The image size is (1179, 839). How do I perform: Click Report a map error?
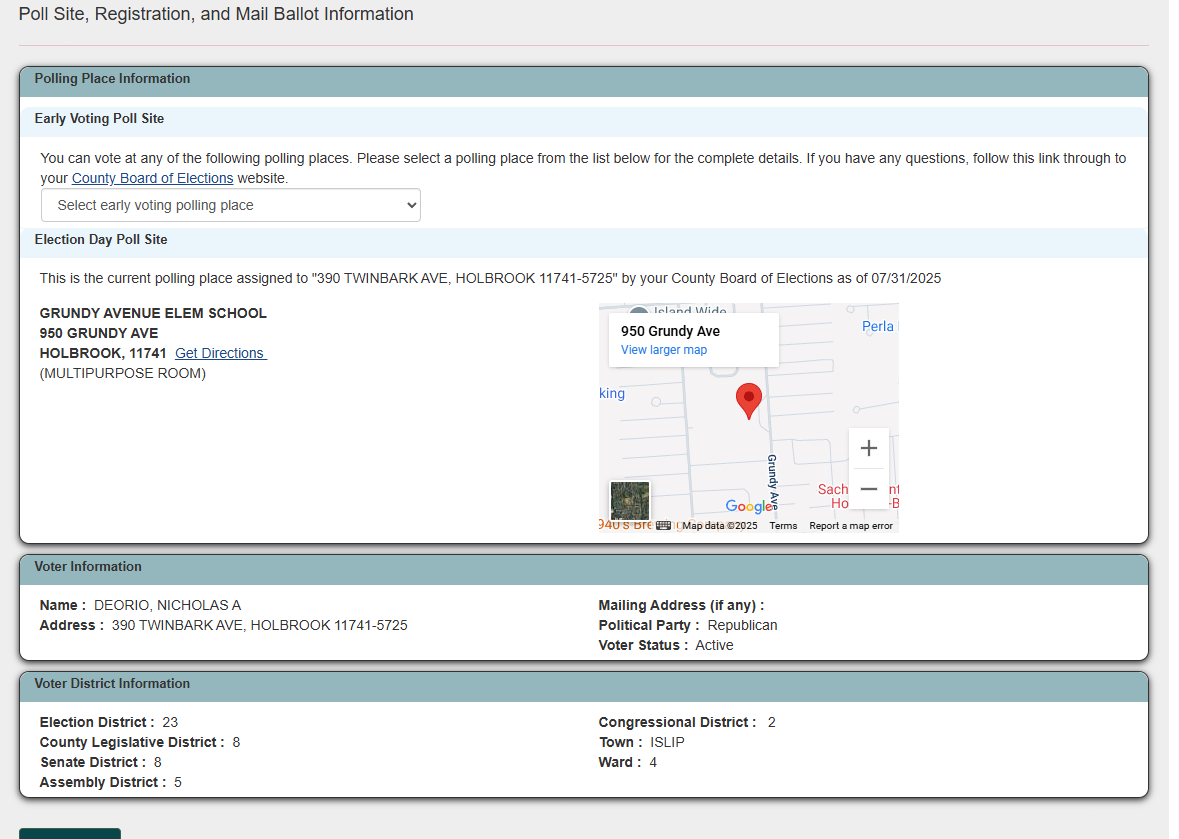coord(850,526)
